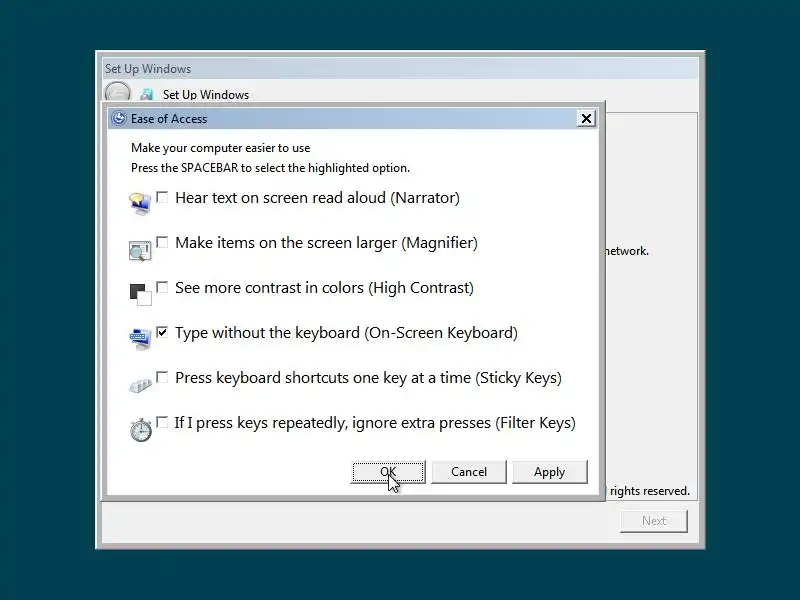Click 'Make your computer easier to use' text
The image size is (800, 600).
[x=220, y=148]
